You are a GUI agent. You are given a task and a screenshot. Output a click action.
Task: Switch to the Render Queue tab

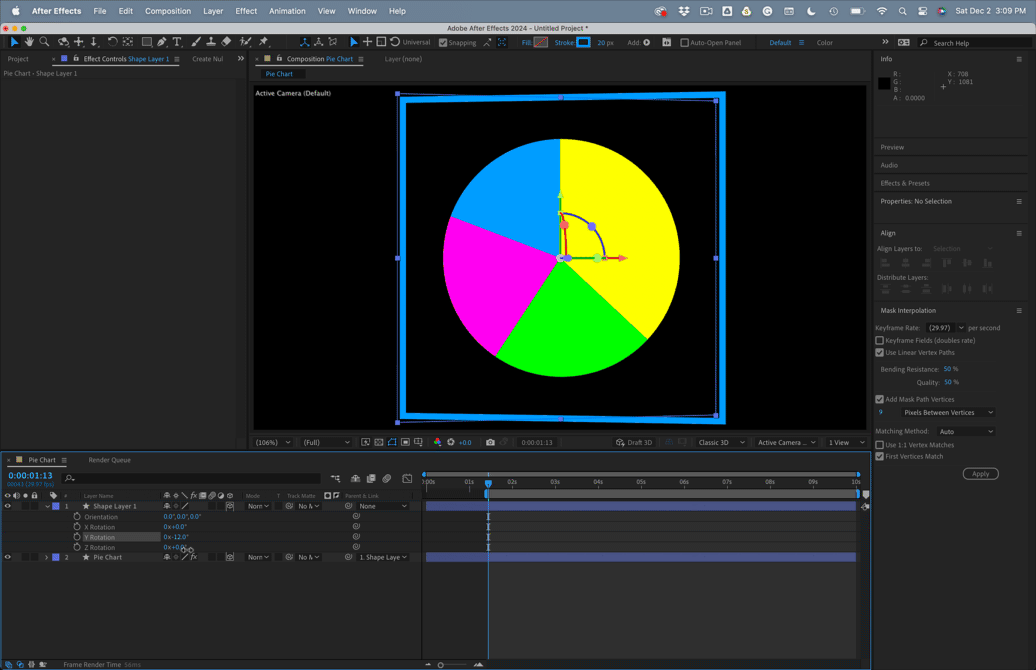pos(110,460)
